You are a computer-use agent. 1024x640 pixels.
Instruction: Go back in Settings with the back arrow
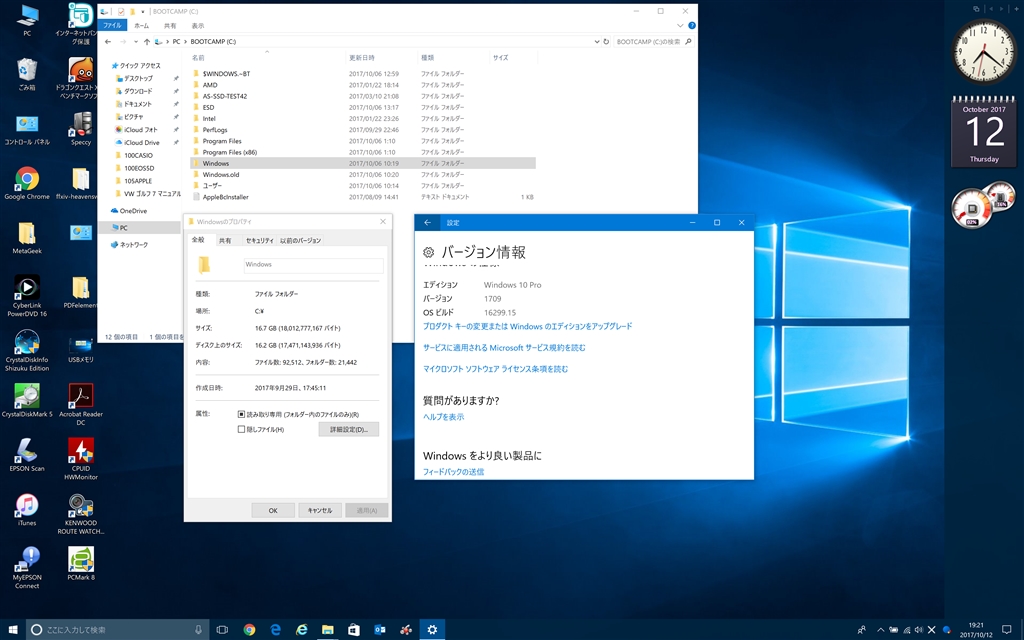(428, 223)
